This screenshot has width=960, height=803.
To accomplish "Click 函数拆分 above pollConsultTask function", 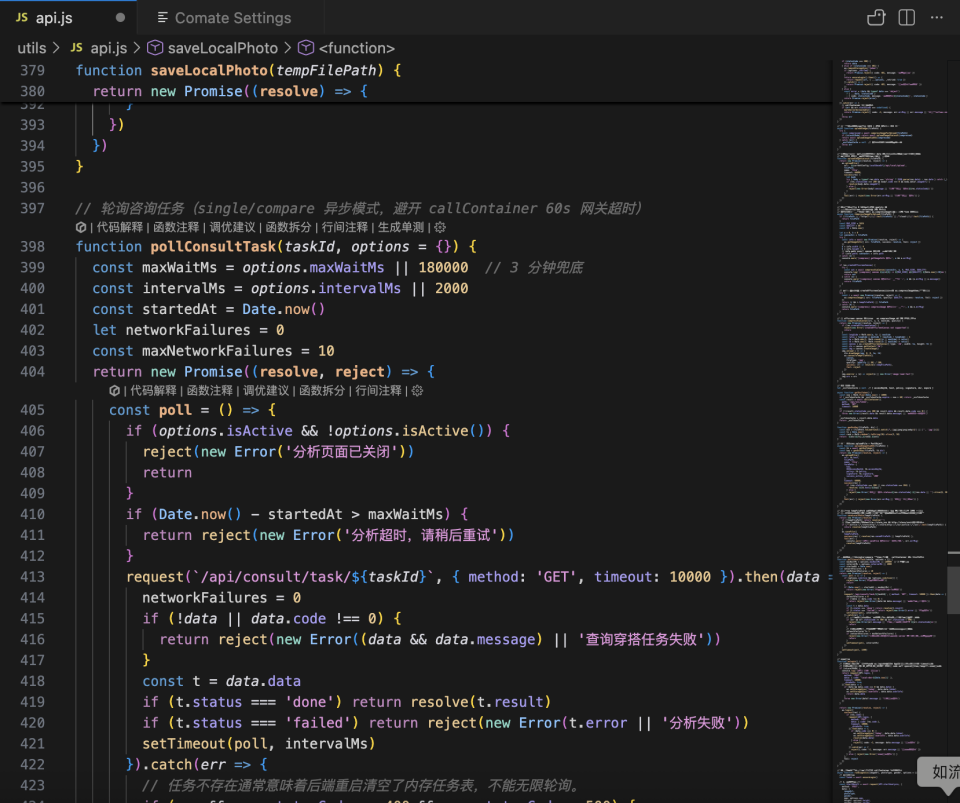I will [288, 227].
